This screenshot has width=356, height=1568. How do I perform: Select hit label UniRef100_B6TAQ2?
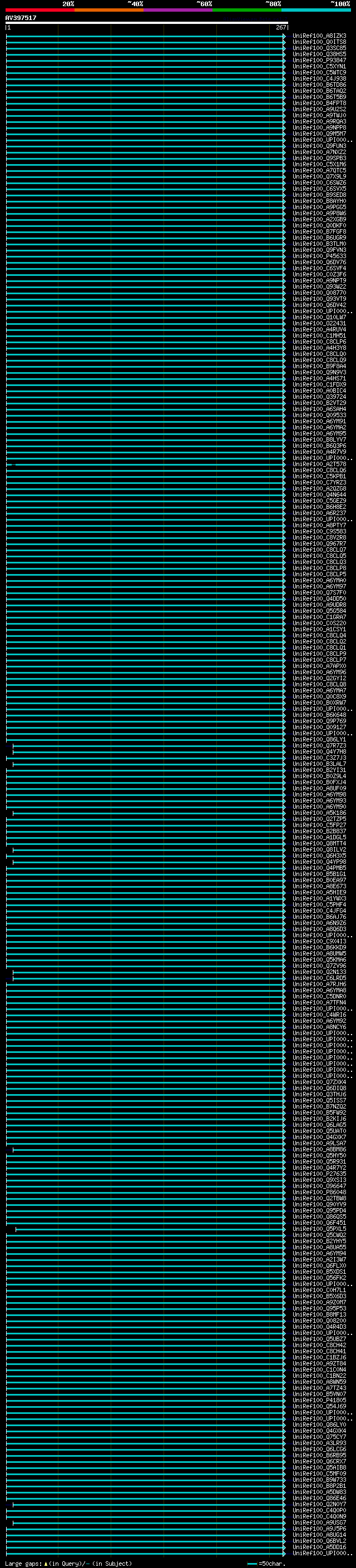tap(319, 91)
